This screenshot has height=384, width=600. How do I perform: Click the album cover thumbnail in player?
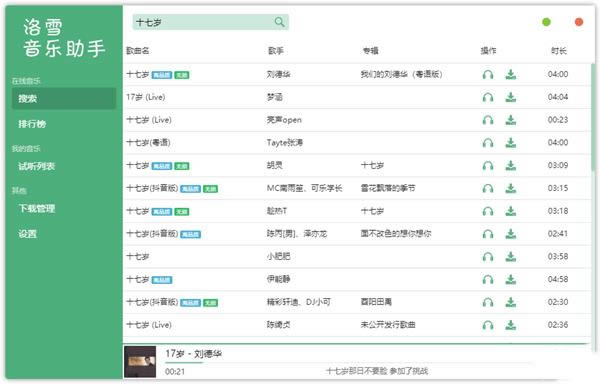tap(140, 361)
